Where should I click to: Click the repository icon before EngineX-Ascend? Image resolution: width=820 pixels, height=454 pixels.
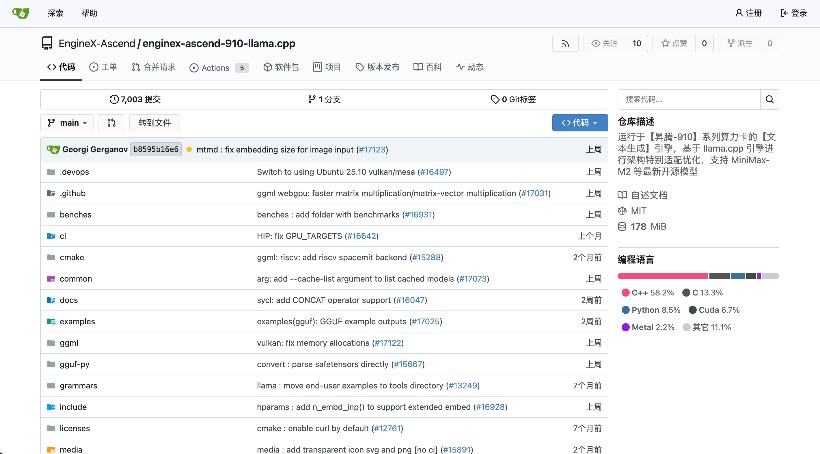pyautogui.click(x=47, y=44)
